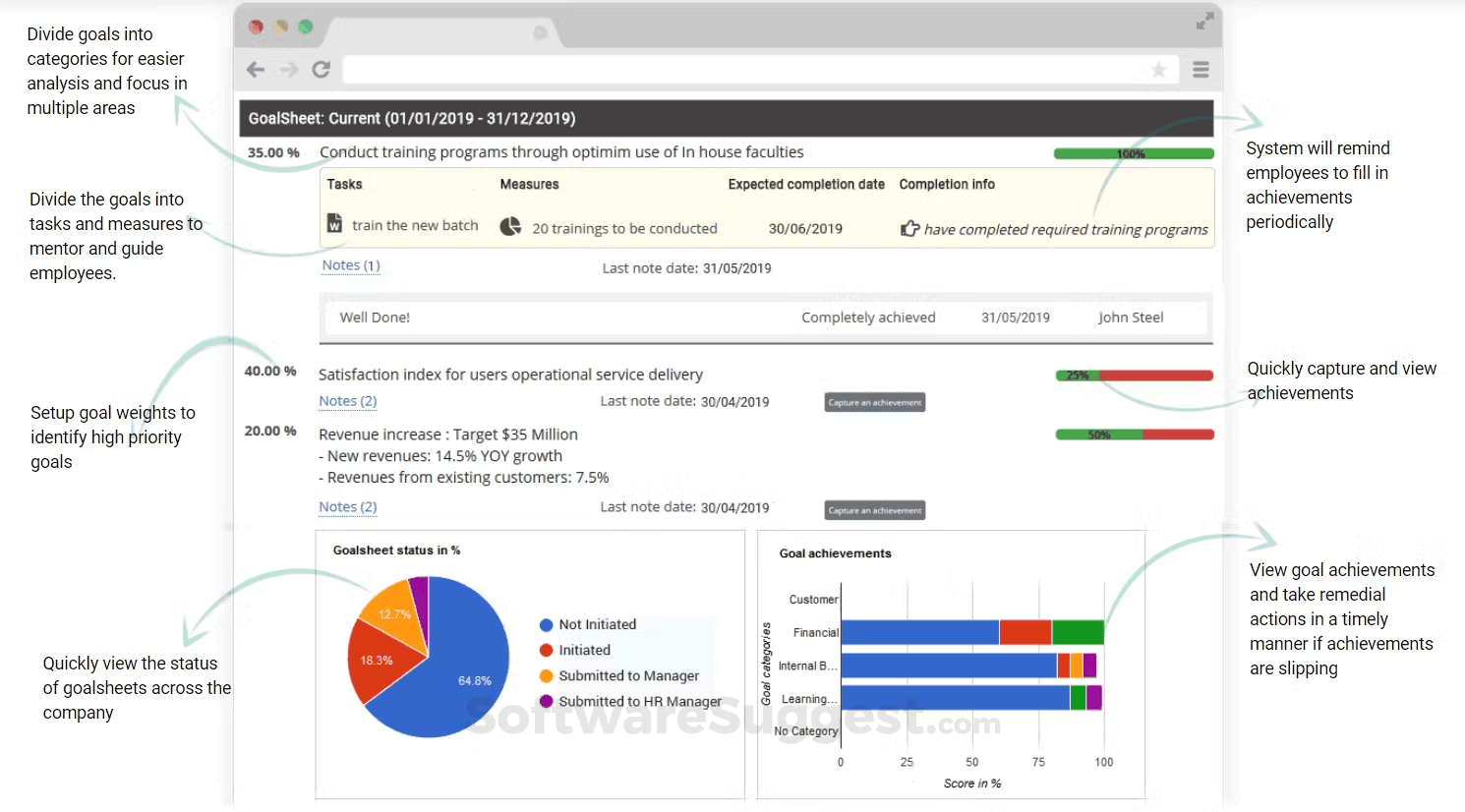Click the bookmark star icon
This screenshot has height=812, width=1465.
click(1159, 70)
